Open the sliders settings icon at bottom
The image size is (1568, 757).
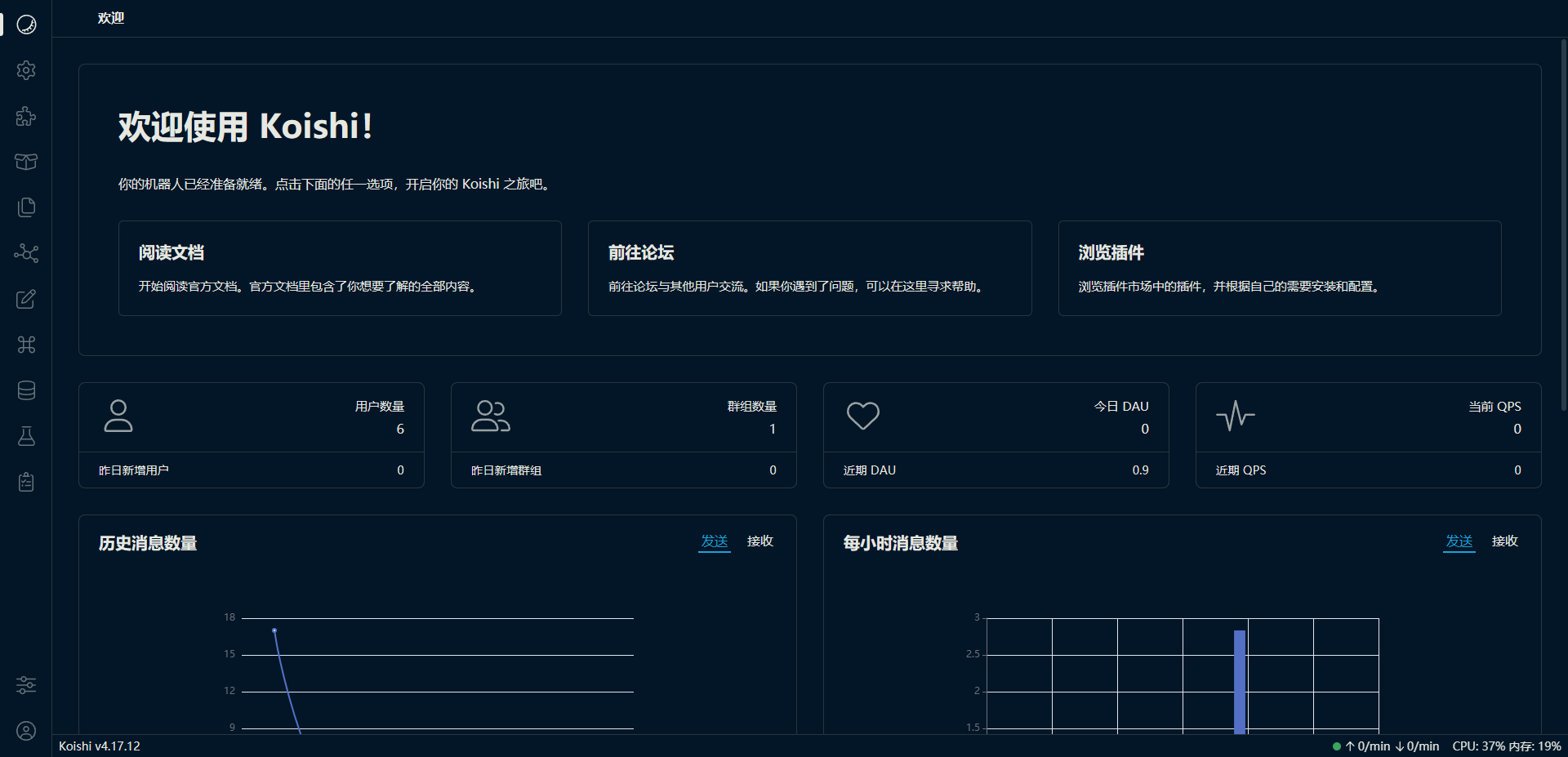(26, 685)
